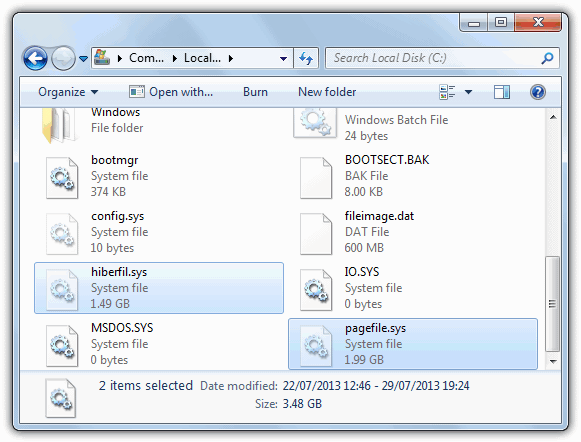Screen dimensions: 581x442
Task: Select the 'Local...' breadcrumb segment
Action: [202, 58]
